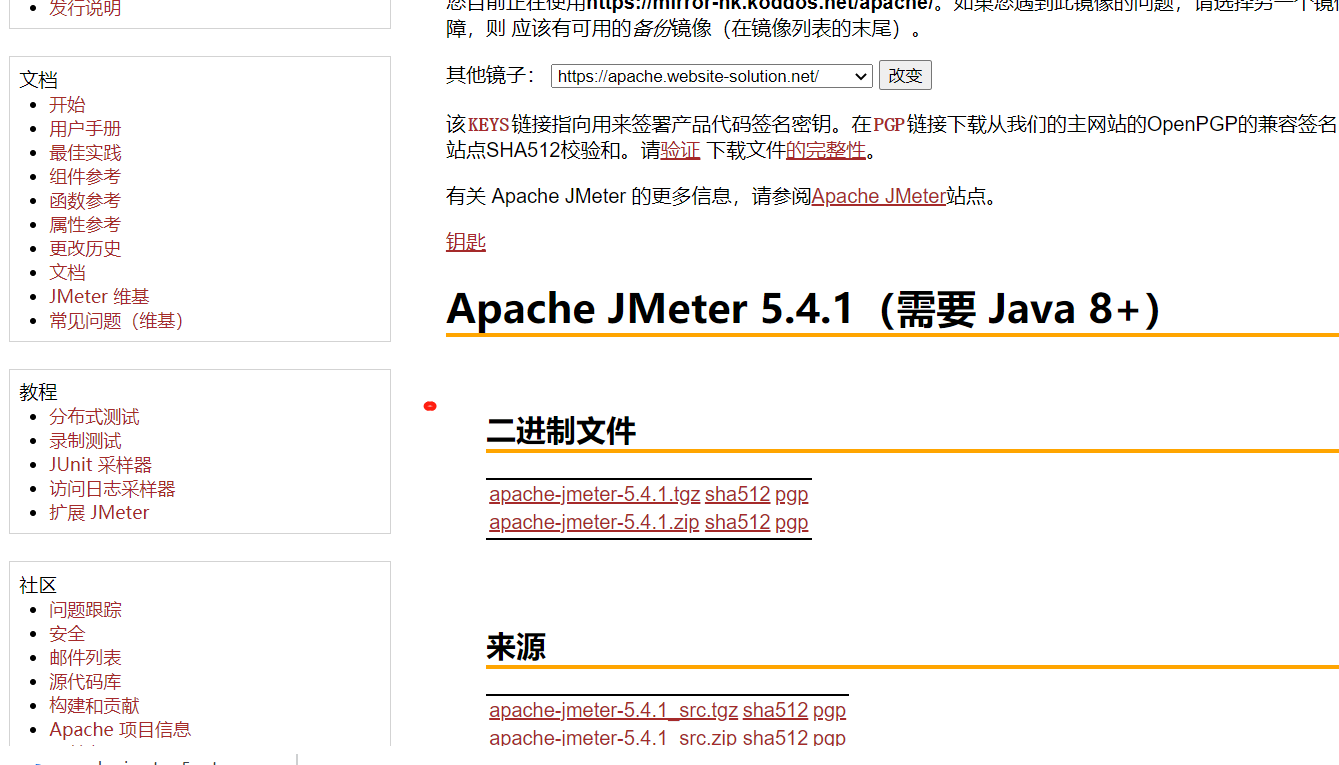Open pgp signature for apache-jmeter-5.4.1.zip

click(792, 522)
